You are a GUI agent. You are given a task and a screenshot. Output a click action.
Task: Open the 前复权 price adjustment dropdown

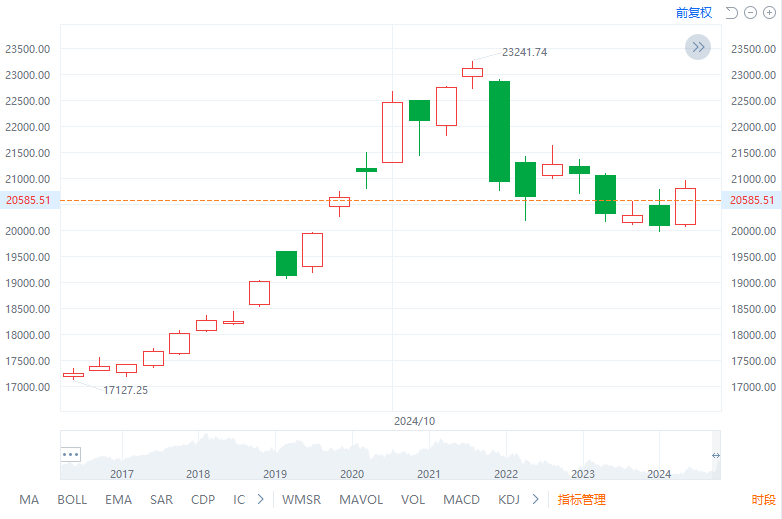click(x=693, y=13)
